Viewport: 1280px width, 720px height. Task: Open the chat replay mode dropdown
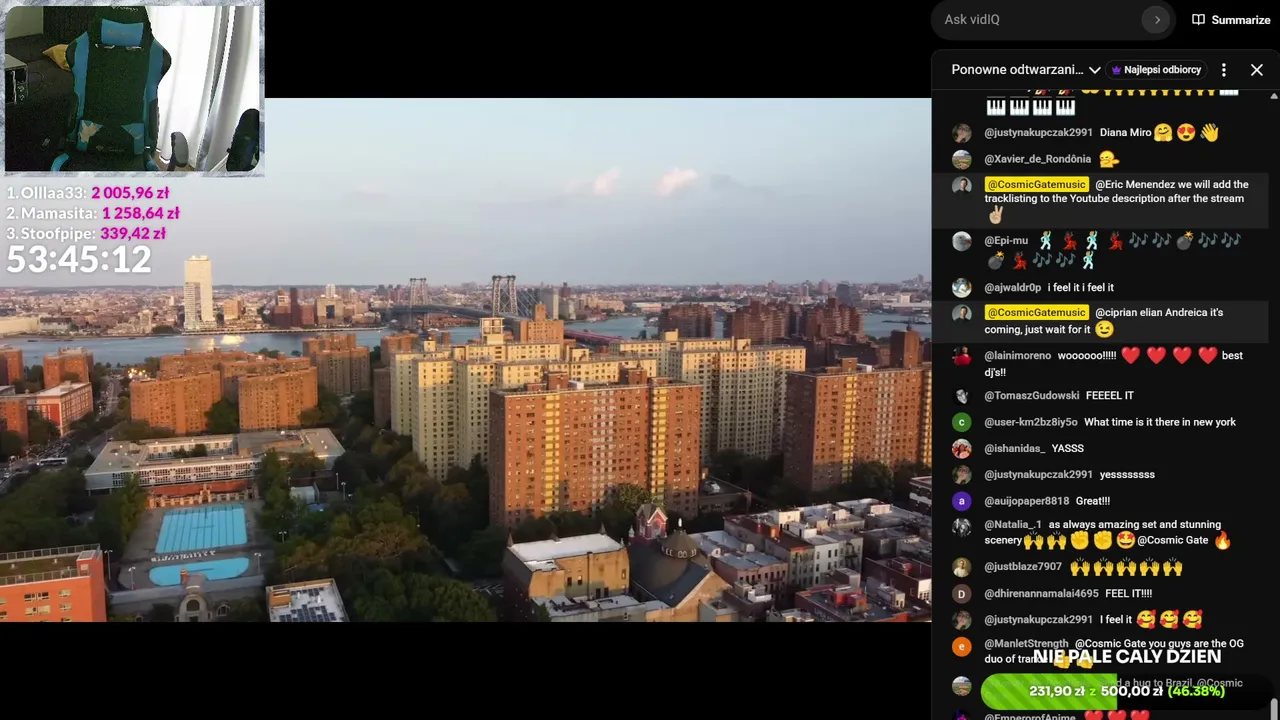coord(1025,70)
